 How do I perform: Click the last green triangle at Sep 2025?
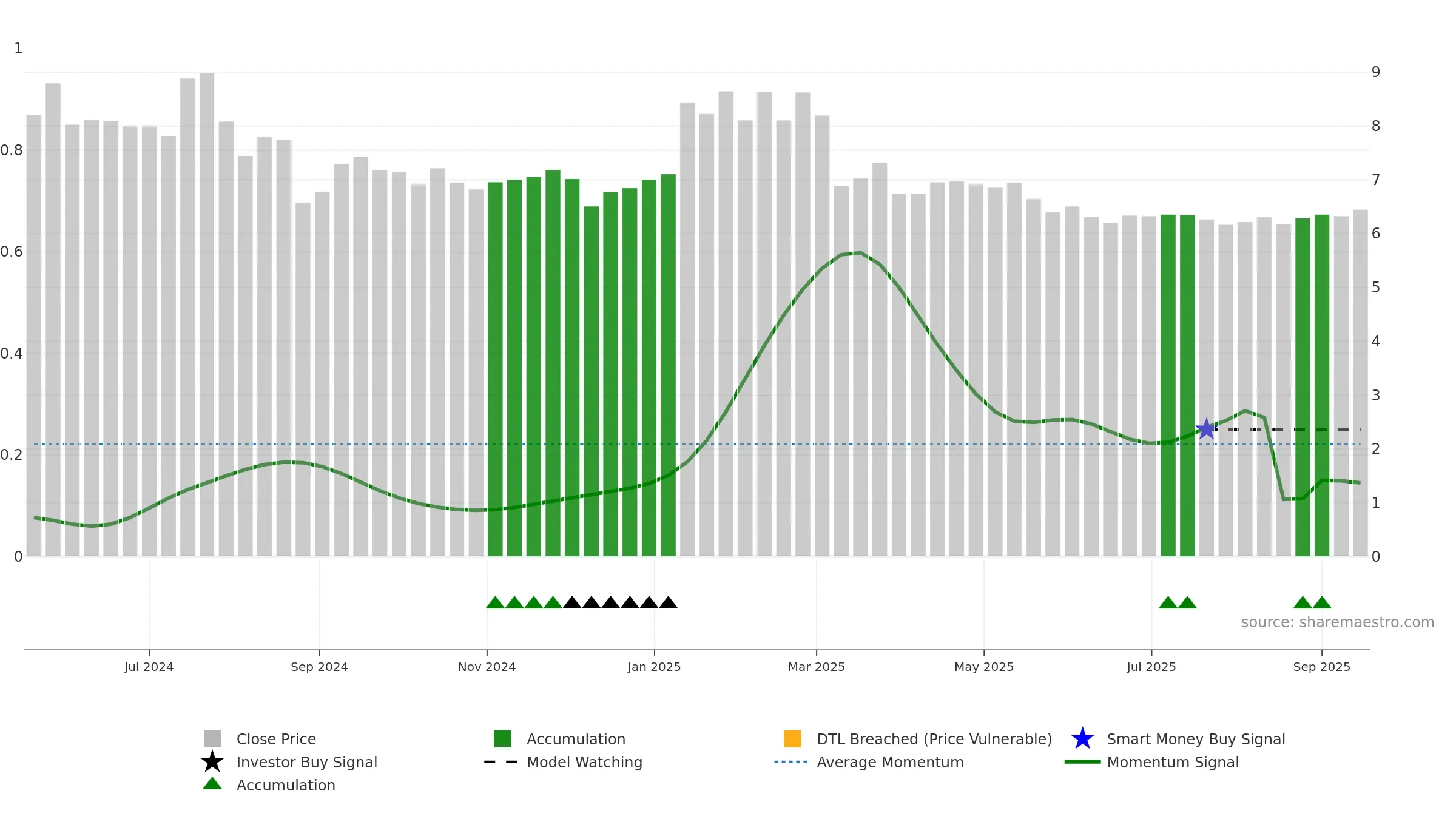pos(1322,602)
